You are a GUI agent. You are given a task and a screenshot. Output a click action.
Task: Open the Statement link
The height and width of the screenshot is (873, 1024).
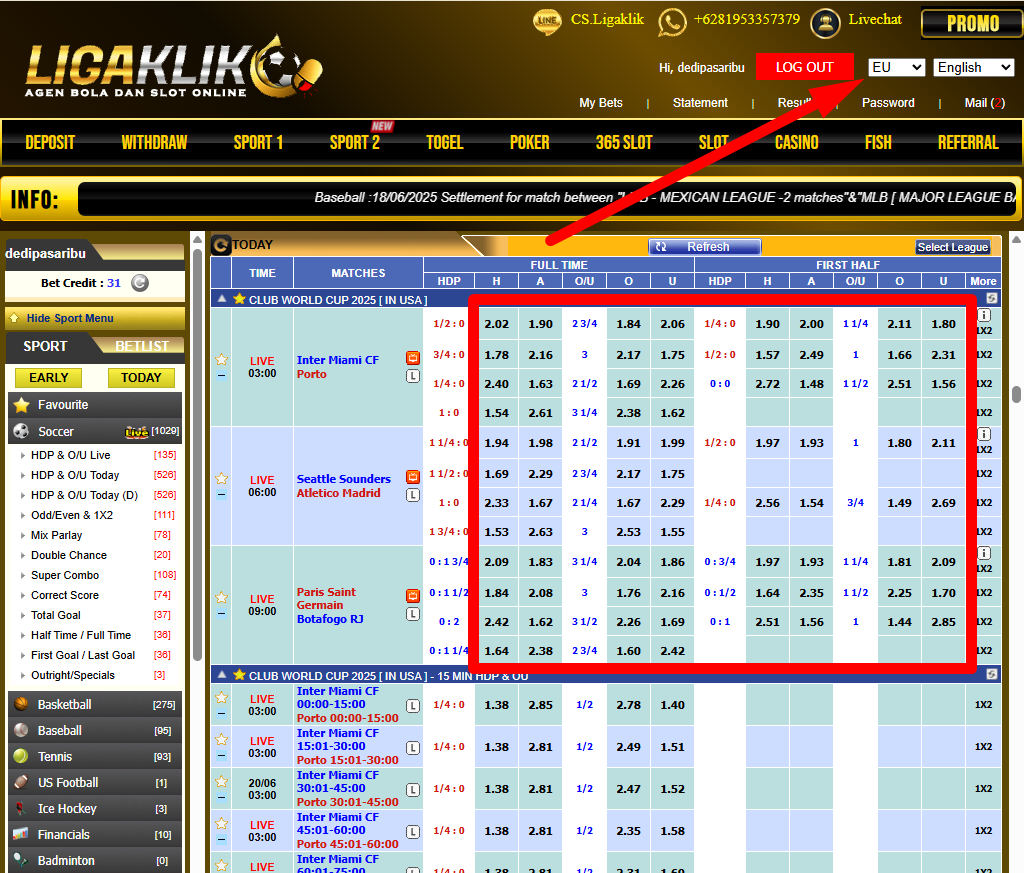[x=700, y=103]
